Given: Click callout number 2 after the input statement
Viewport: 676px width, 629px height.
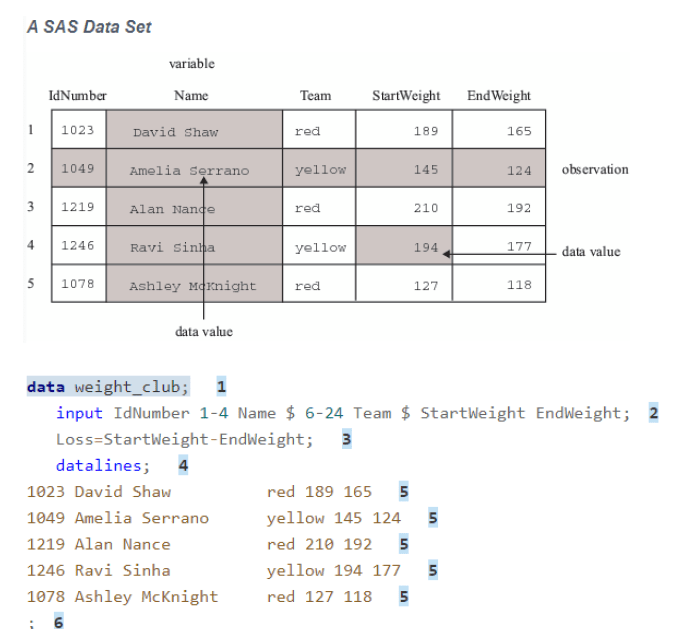Looking at the screenshot, I should (653, 413).
